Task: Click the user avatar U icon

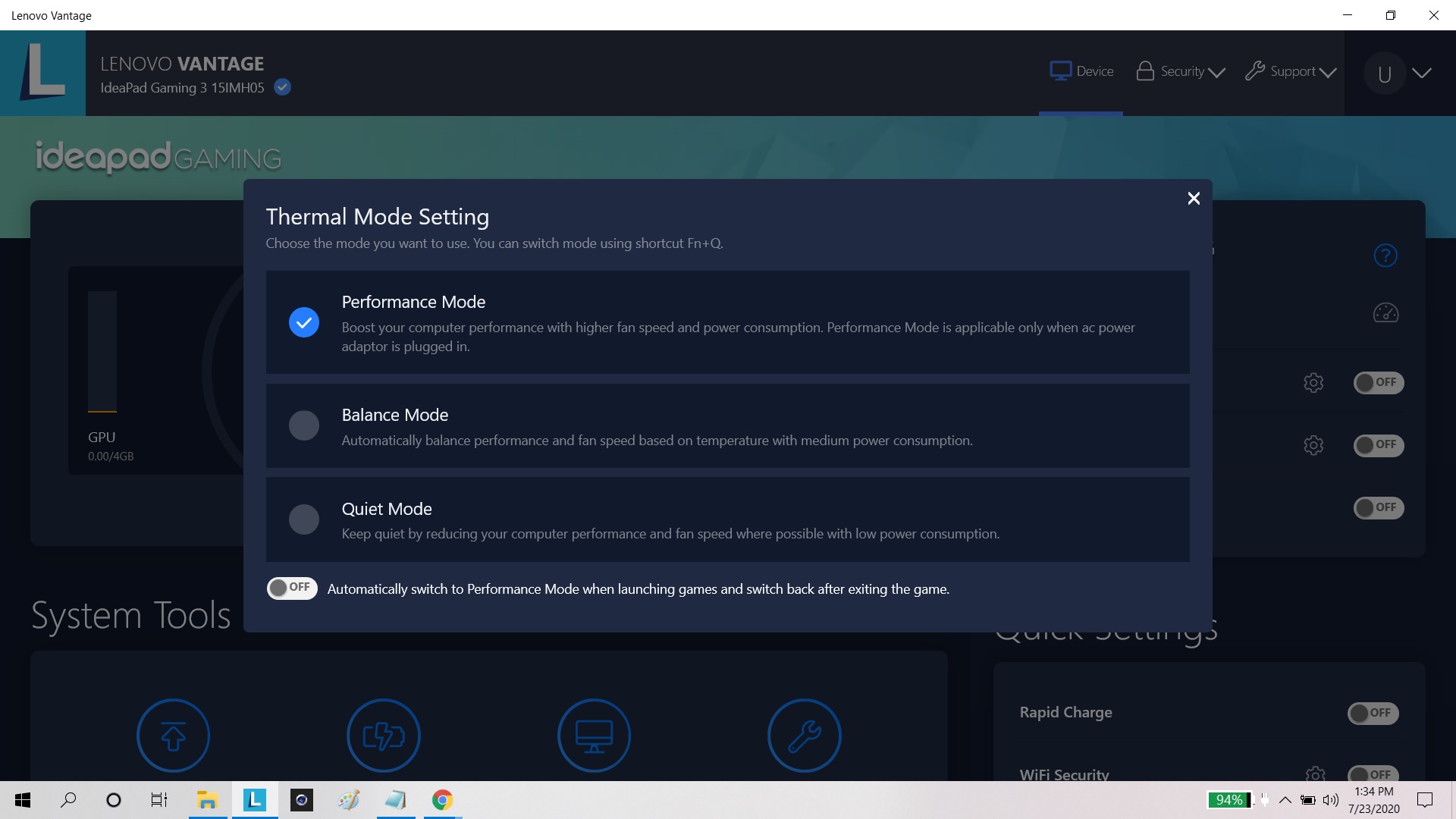Action: point(1385,74)
